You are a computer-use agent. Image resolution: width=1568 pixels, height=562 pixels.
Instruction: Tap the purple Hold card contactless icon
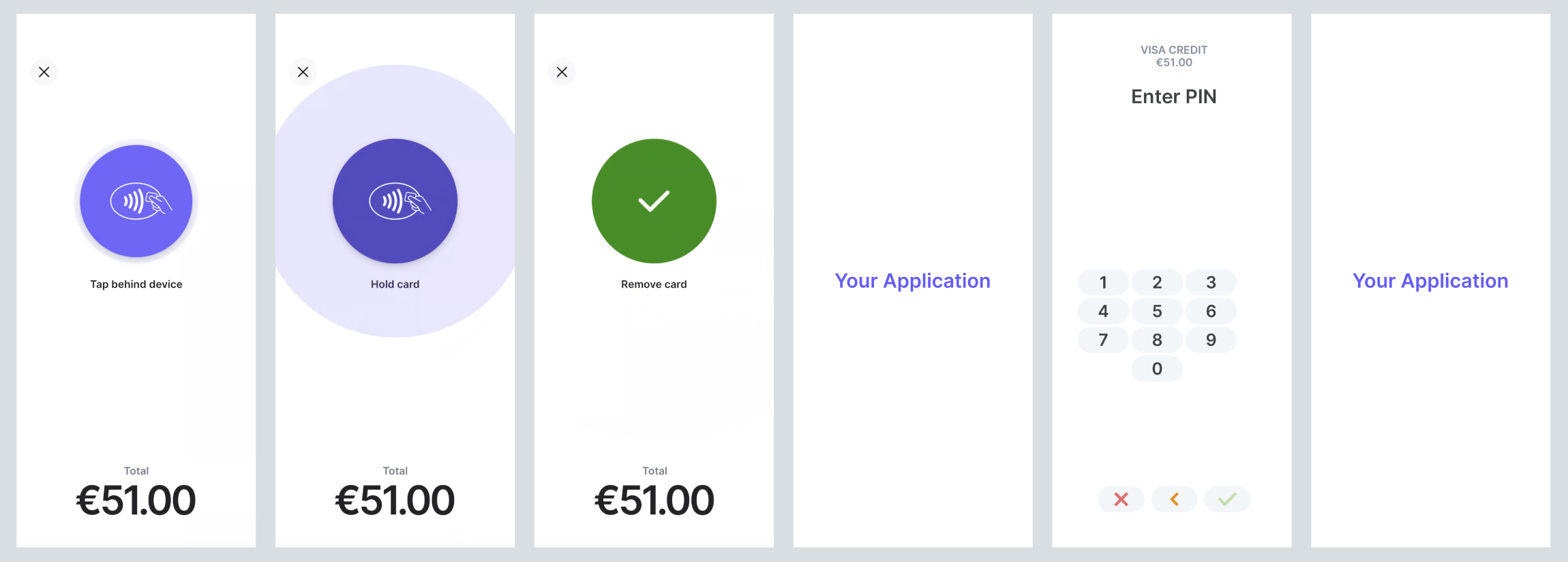click(394, 201)
